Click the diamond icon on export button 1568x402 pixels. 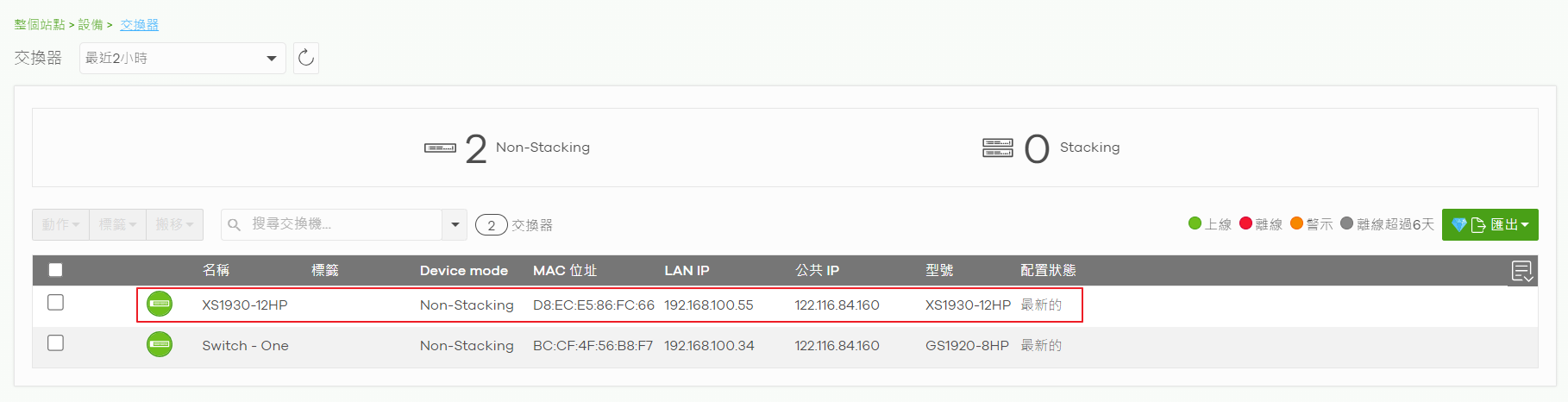(x=1459, y=225)
